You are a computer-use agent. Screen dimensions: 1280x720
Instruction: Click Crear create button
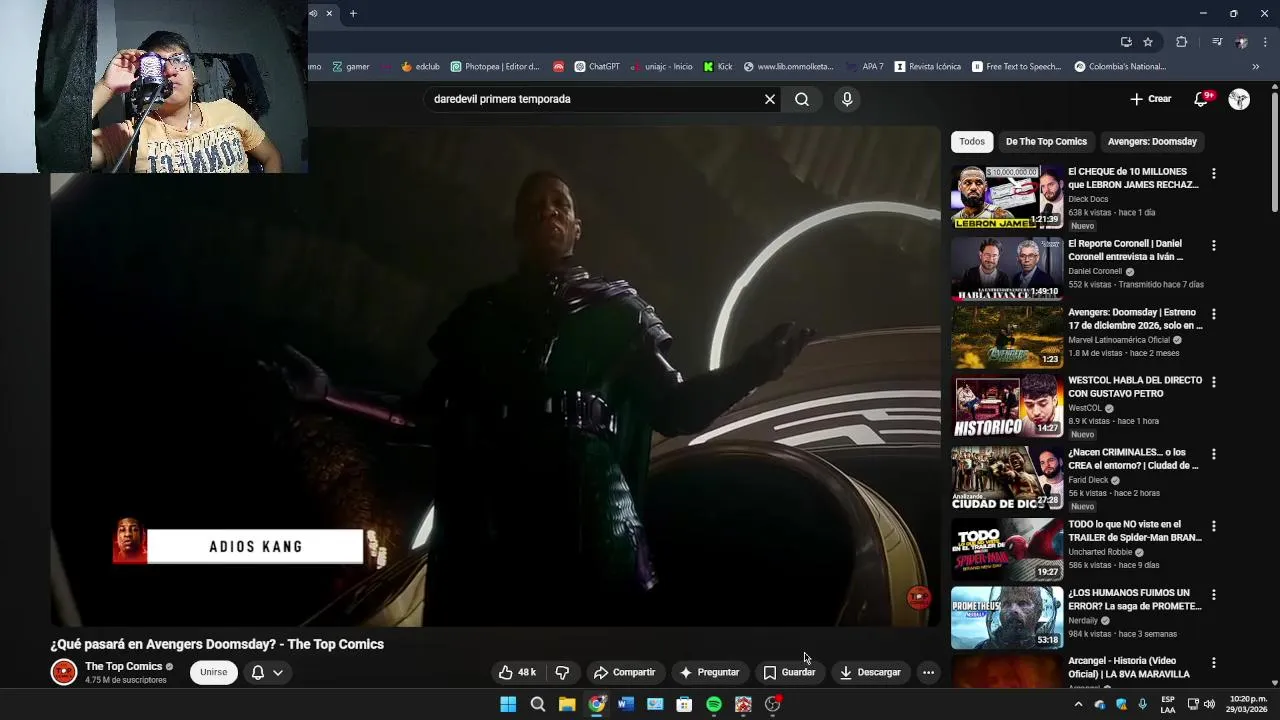tap(1150, 99)
